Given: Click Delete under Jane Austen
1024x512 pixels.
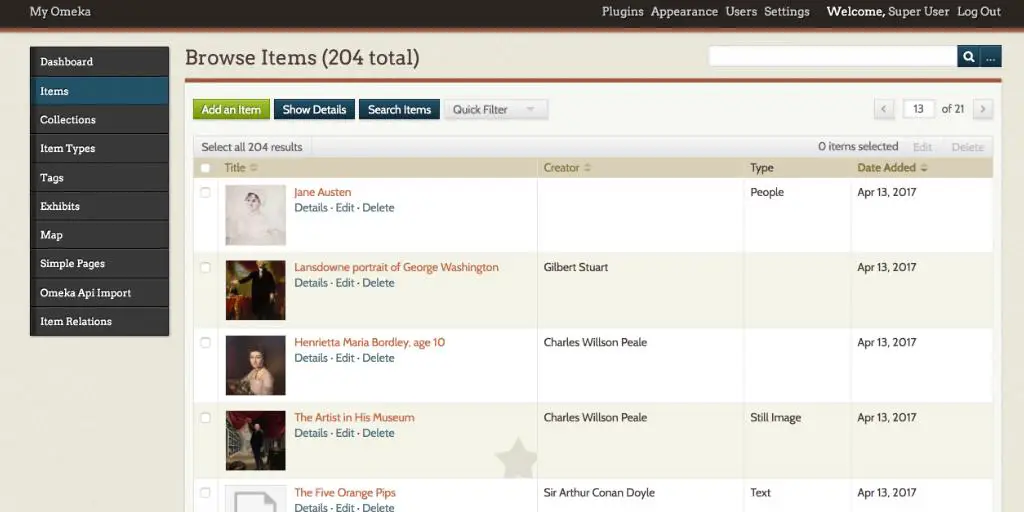Looking at the screenshot, I should pyautogui.click(x=378, y=208).
